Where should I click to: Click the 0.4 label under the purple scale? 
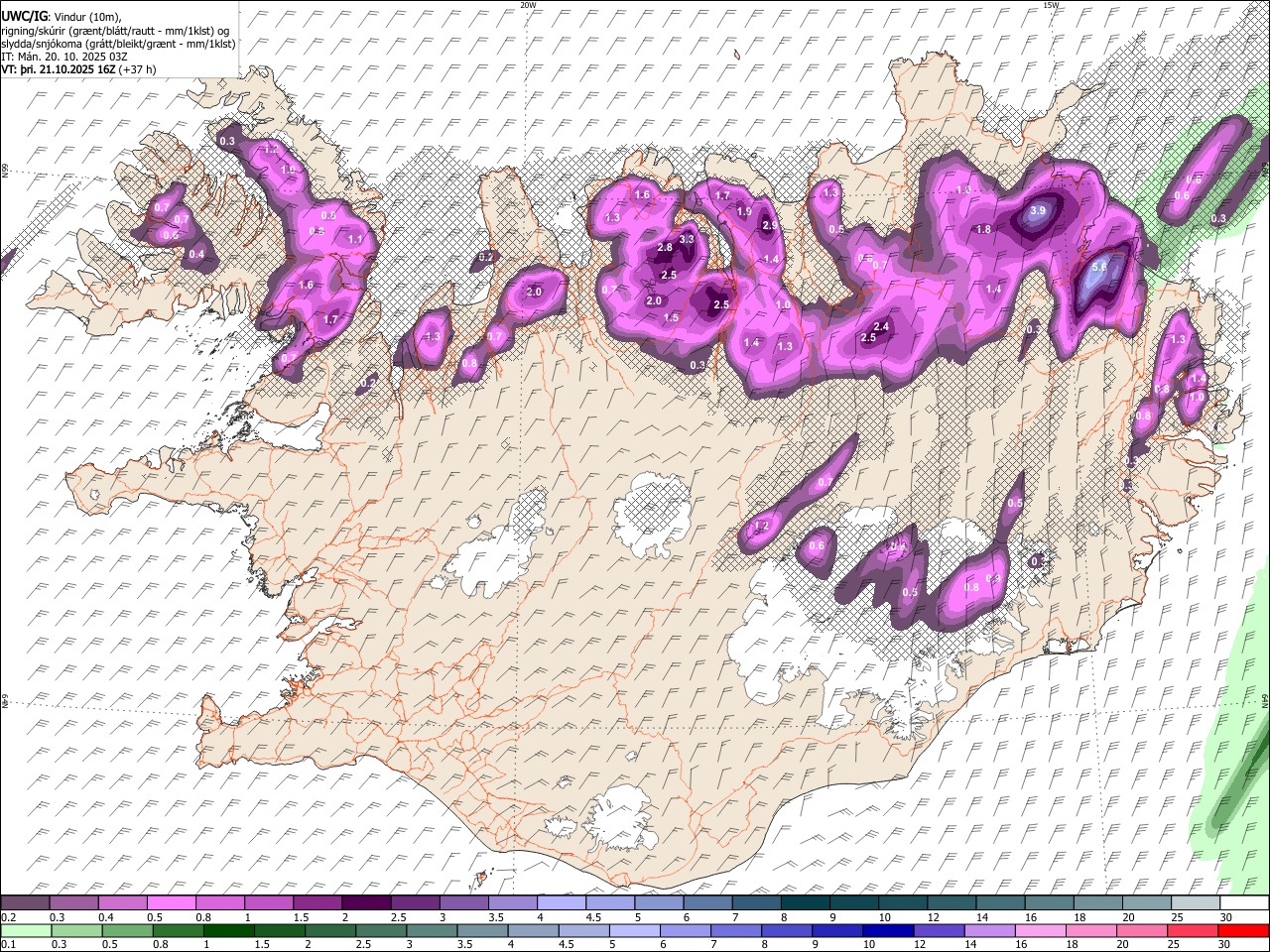106,917
